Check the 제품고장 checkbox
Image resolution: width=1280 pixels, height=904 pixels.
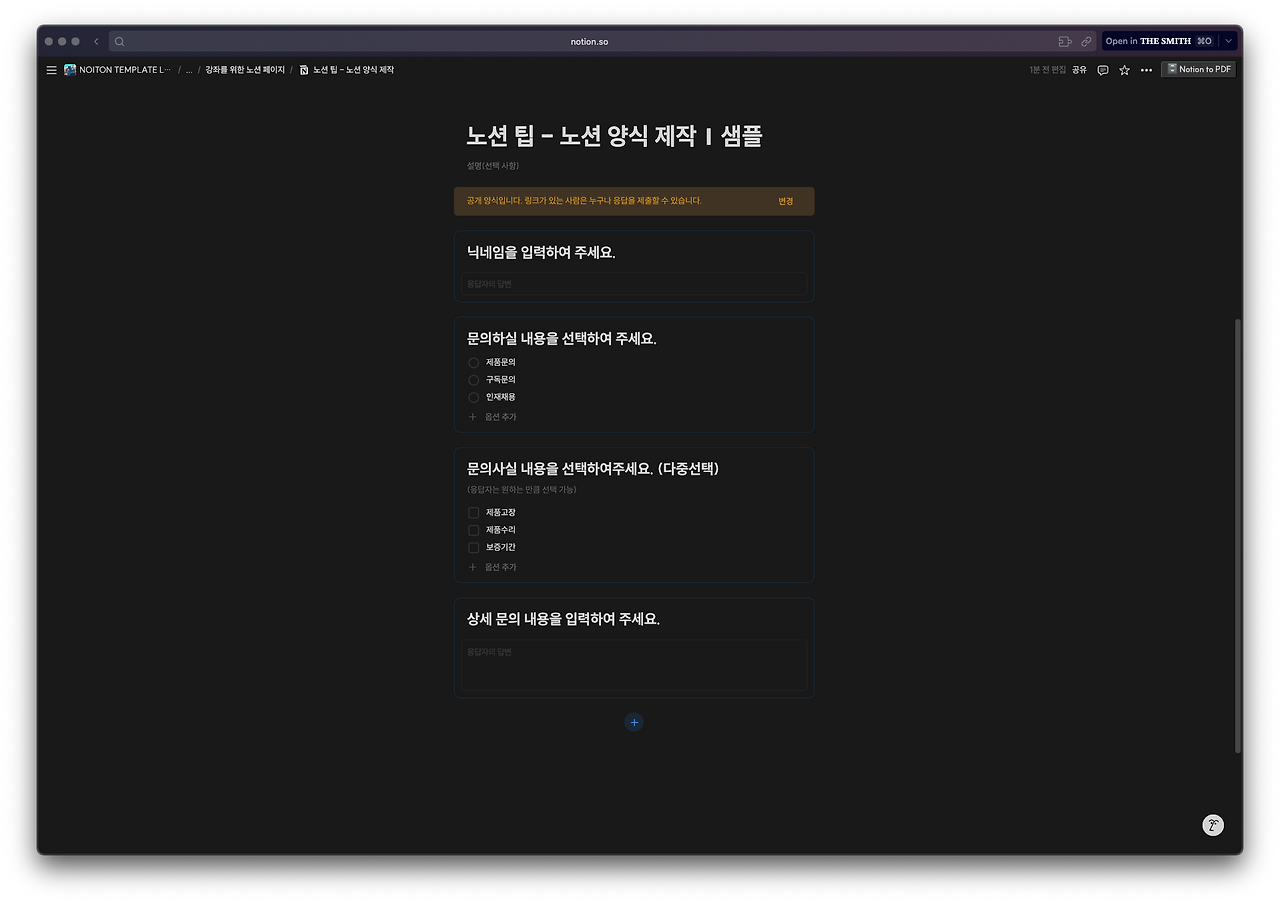[x=472, y=512]
